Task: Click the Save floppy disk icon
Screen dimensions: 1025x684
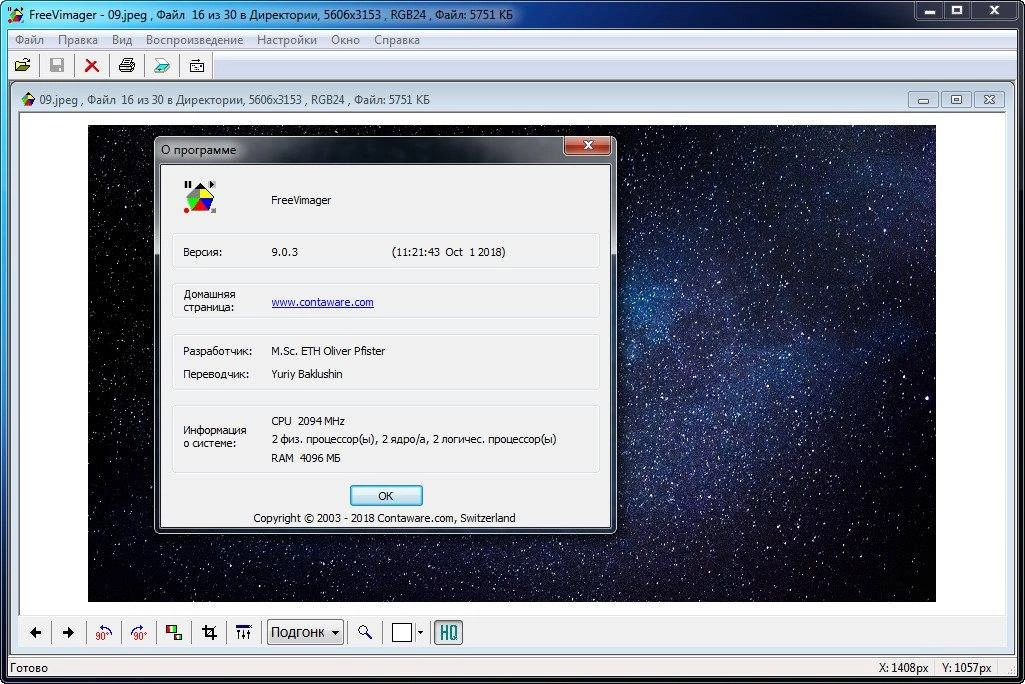Action: coord(57,65)
